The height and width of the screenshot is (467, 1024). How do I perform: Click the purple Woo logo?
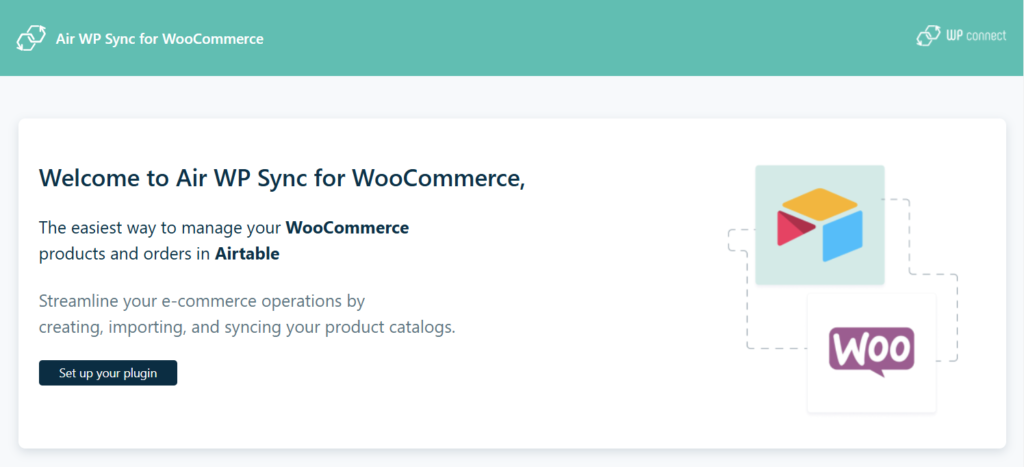871,351
